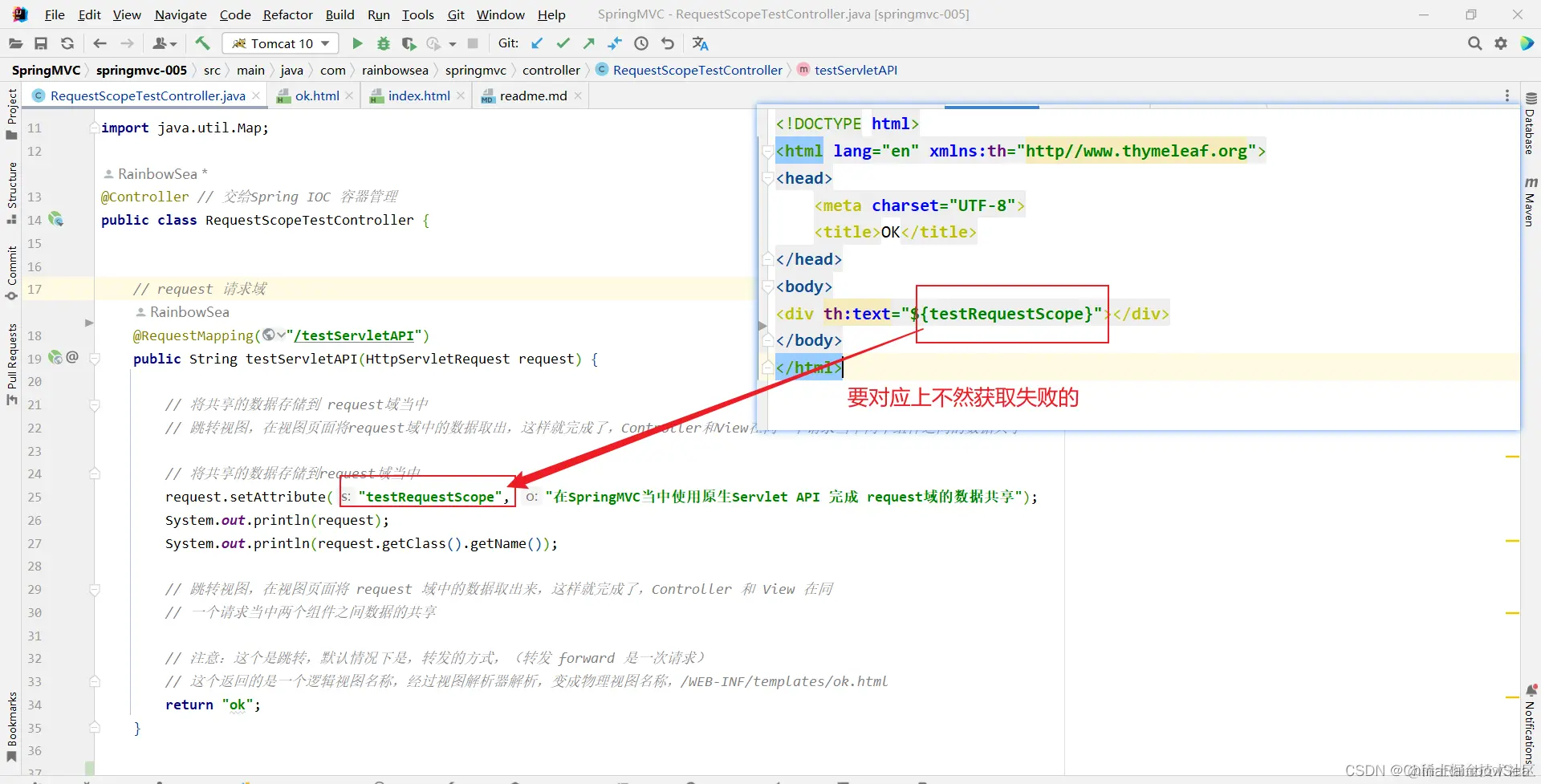Click globe icon beside /testServletAPI mapping
Viewport: 1541px width, 784px height.
tap(270, 335)
